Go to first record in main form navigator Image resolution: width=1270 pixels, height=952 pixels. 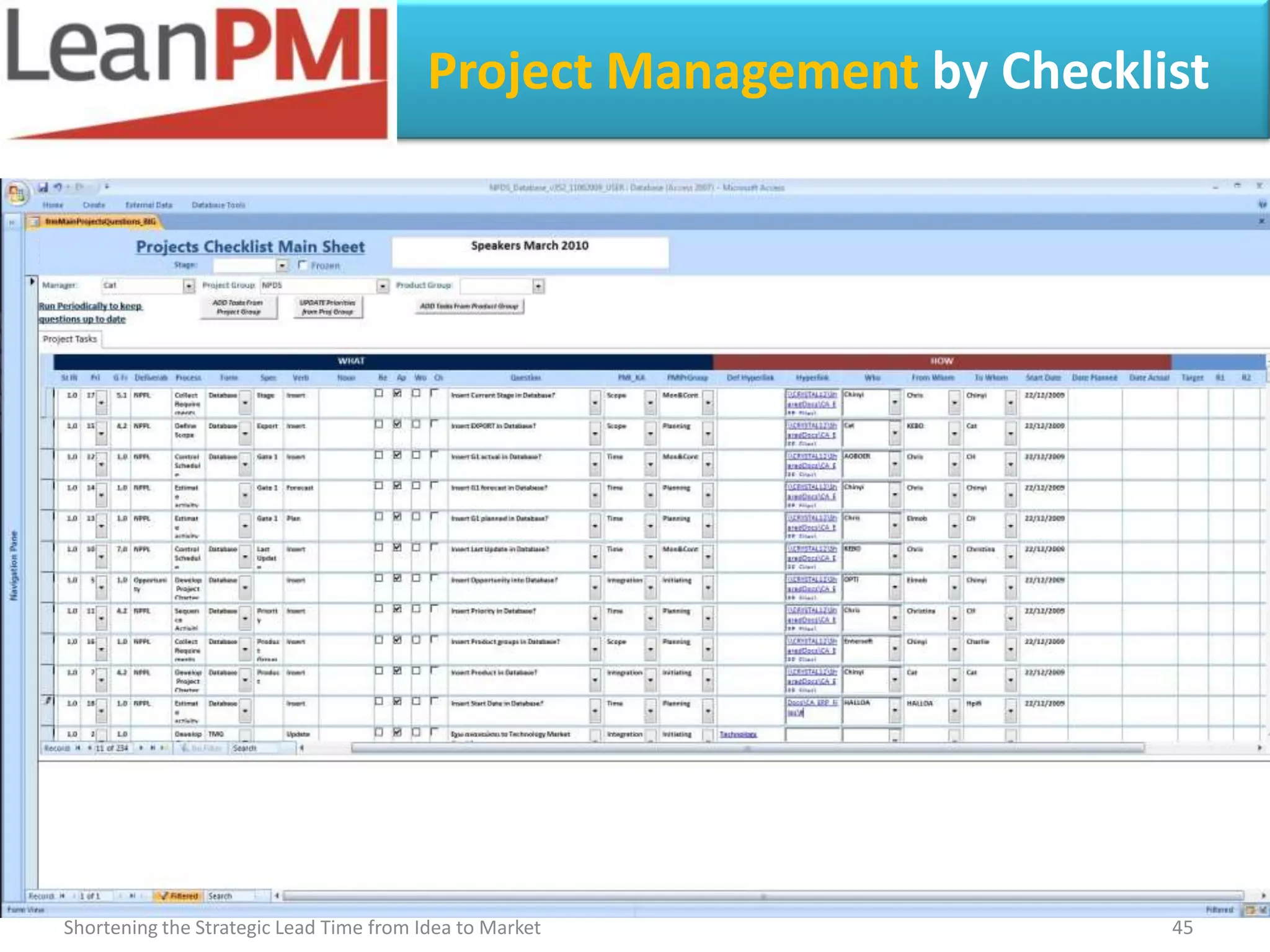coord(63,896)
